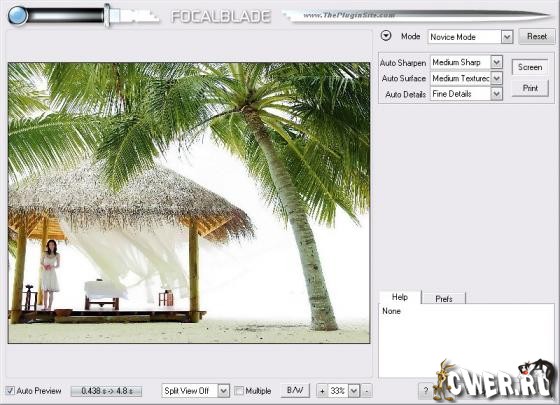Click the blue orb on sword handle
The image size is (560, 405).
(18, 15)
